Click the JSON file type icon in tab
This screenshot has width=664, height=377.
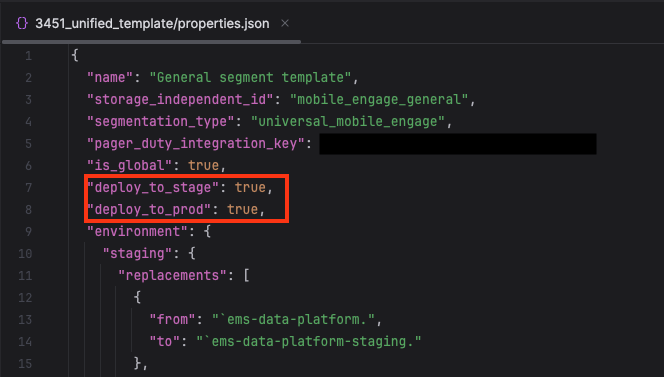tap(22, 23)
